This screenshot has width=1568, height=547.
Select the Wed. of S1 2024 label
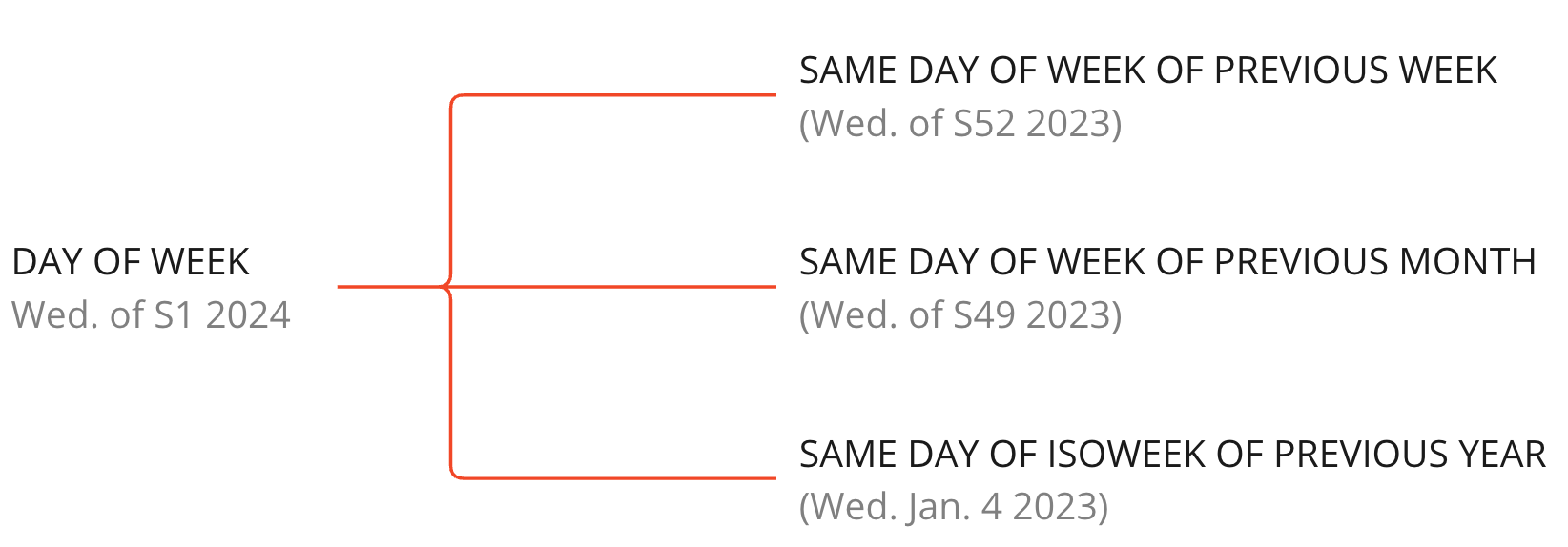click(x=151, y=315)
